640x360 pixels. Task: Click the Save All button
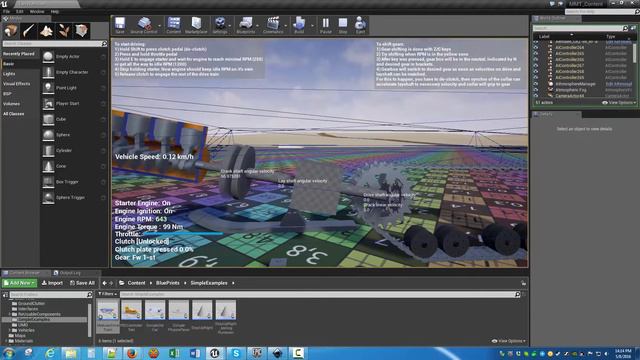click(x=82, y=283)
